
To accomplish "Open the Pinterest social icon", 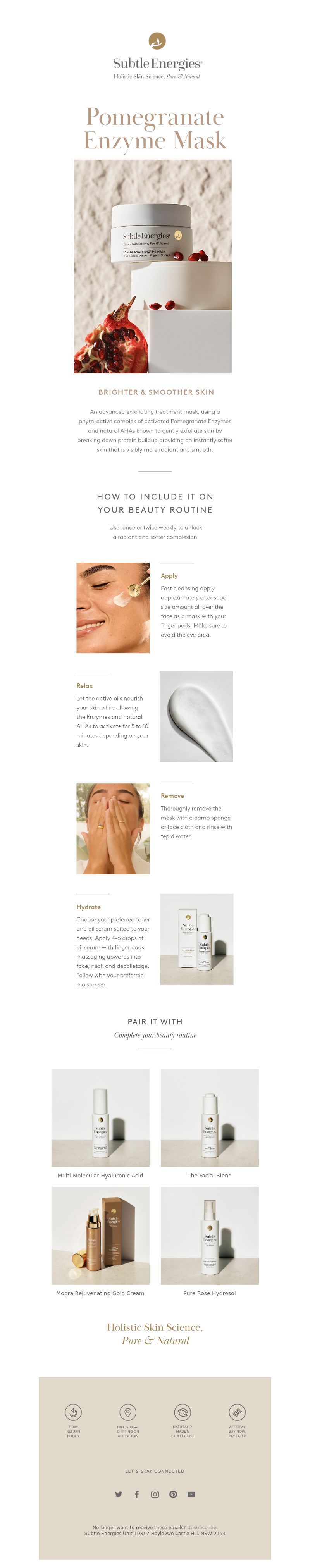I will [174, 1494].
